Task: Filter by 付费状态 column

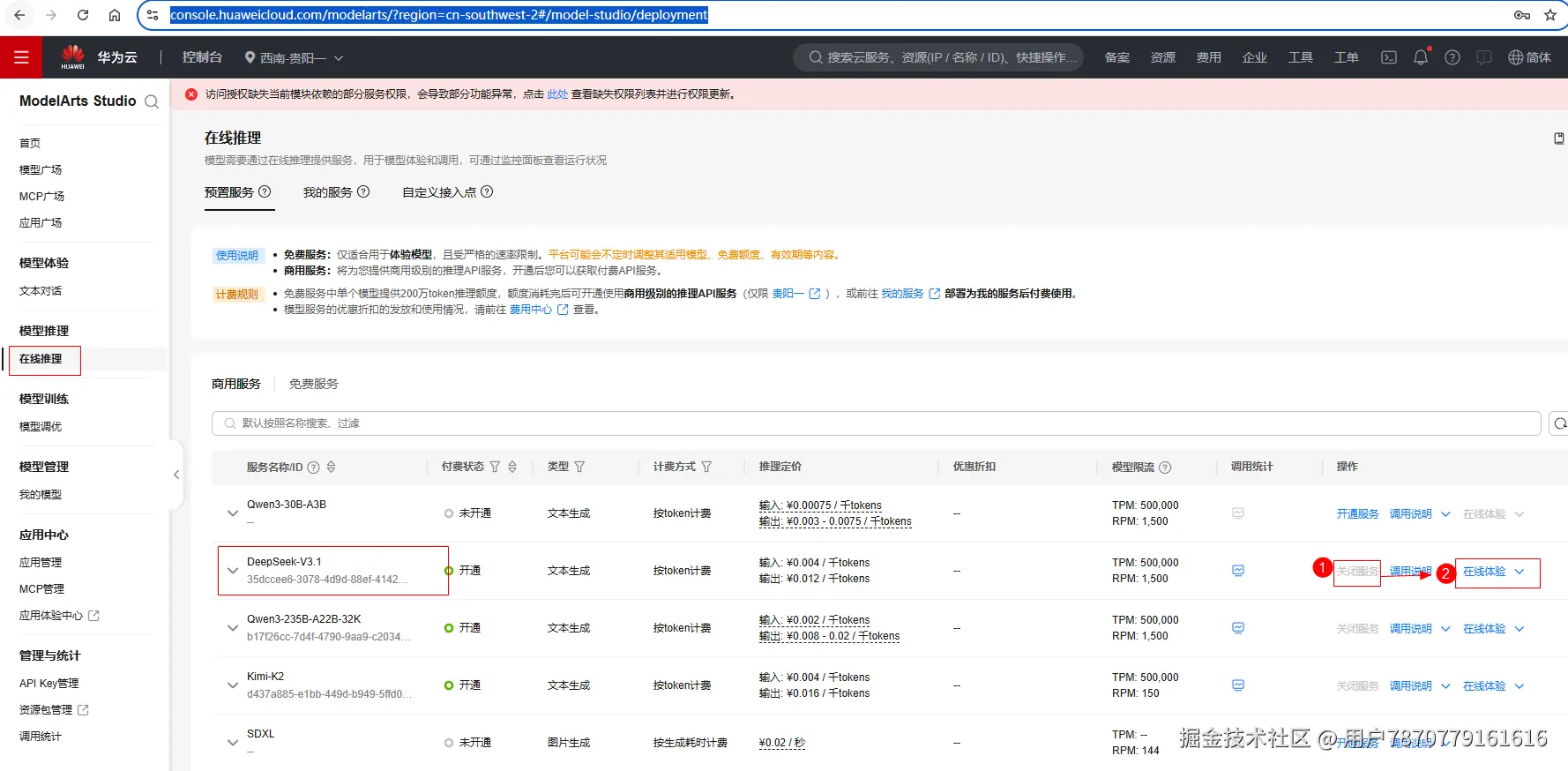Action: click(495, 467)
